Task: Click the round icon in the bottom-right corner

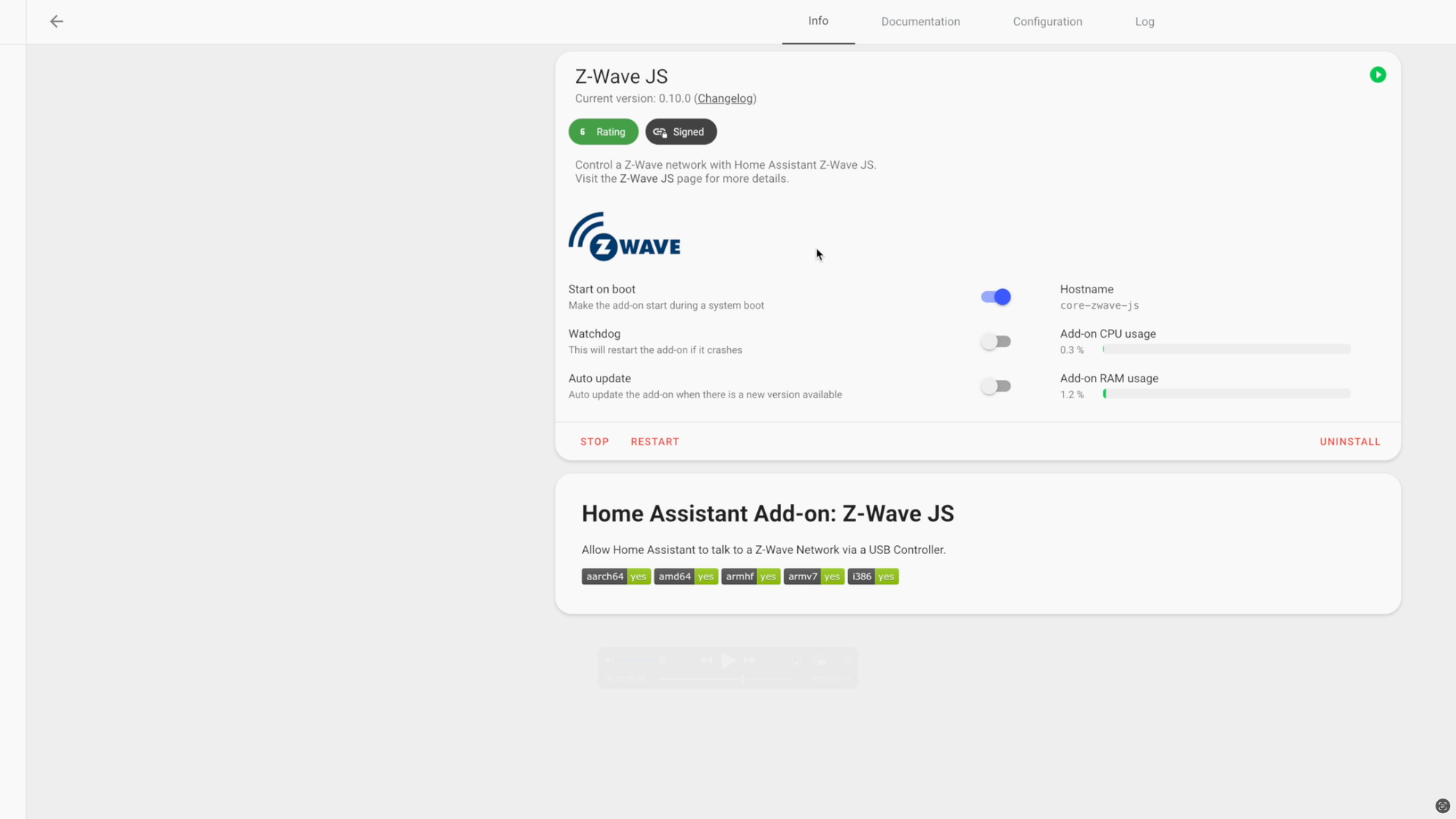Action: 1442,805
